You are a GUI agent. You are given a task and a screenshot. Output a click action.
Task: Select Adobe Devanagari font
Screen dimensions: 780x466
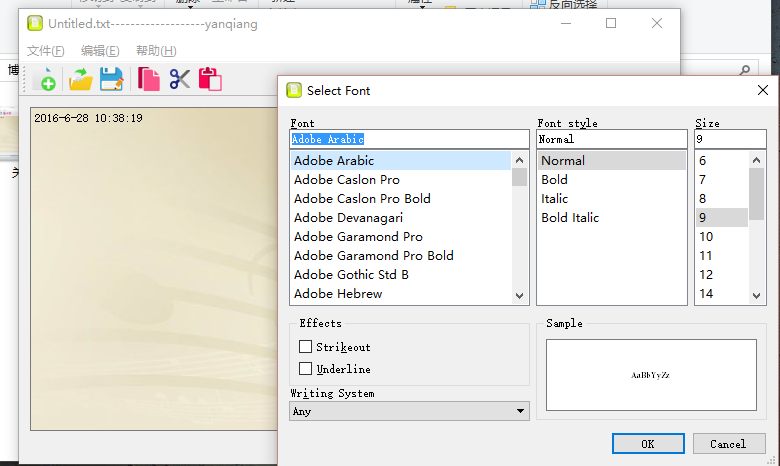(x=400, y=217)
